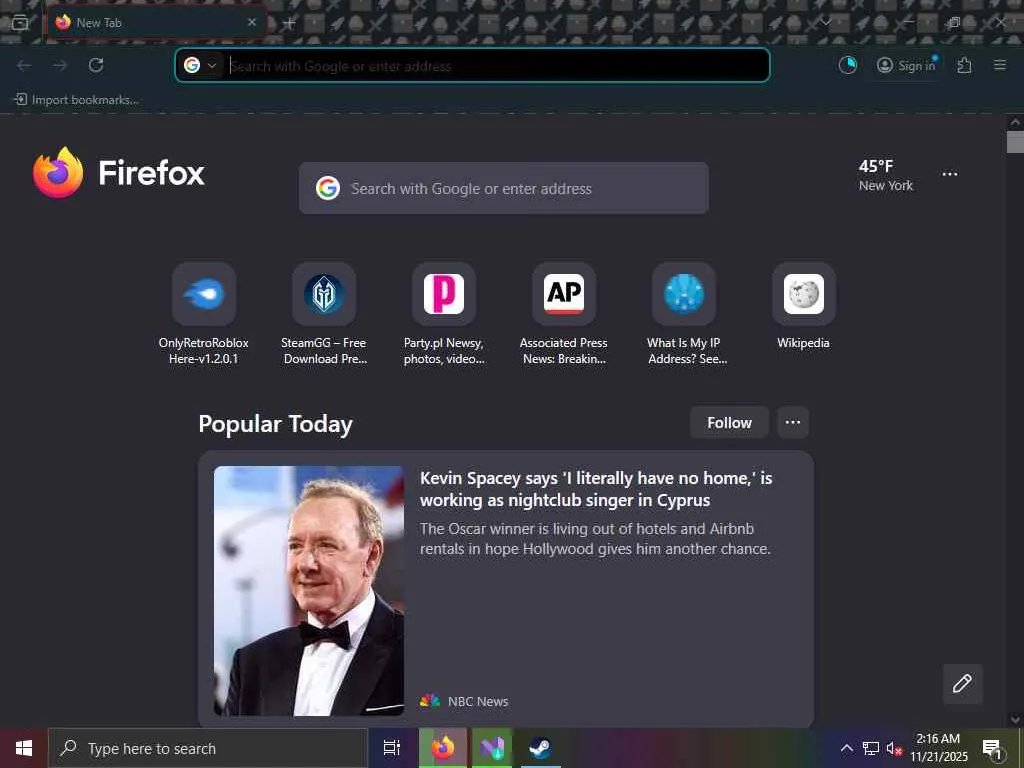The height and width of the screenshot is (768, 1024).
Task: Open the circular blue toolbar icon
Action: click(848, 65)
